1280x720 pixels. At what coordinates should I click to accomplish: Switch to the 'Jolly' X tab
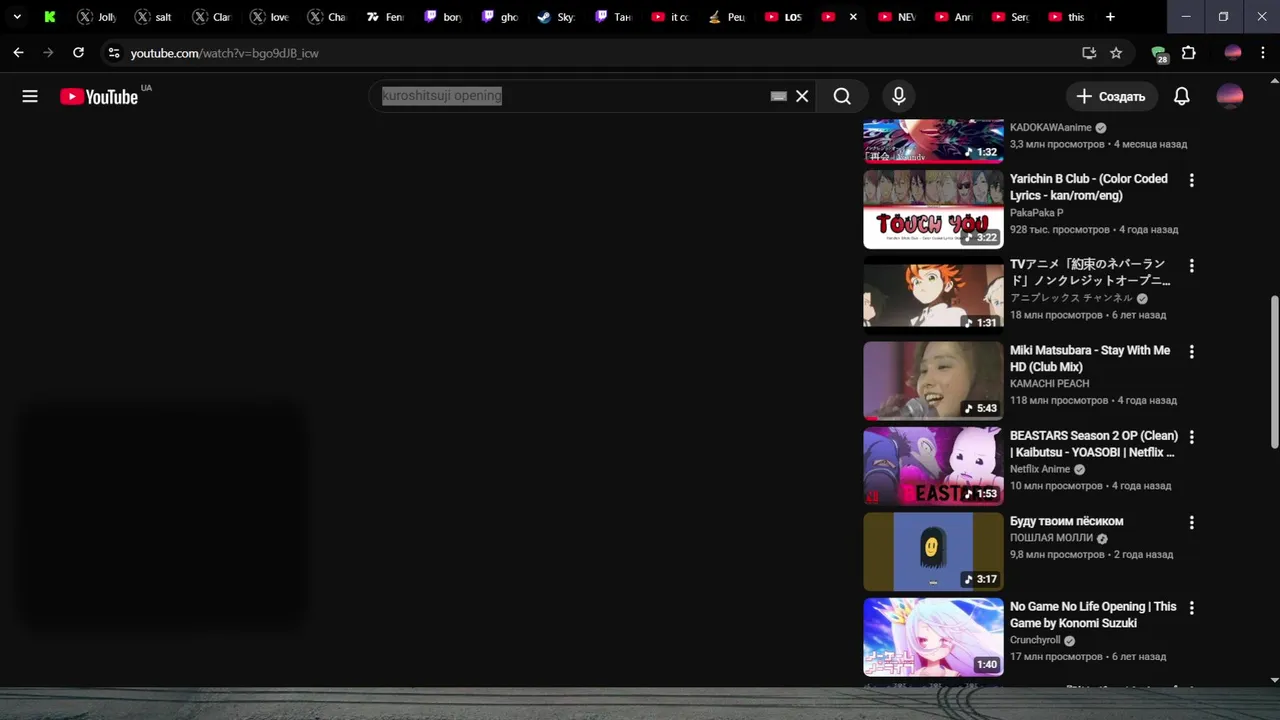tap(98, 17)
